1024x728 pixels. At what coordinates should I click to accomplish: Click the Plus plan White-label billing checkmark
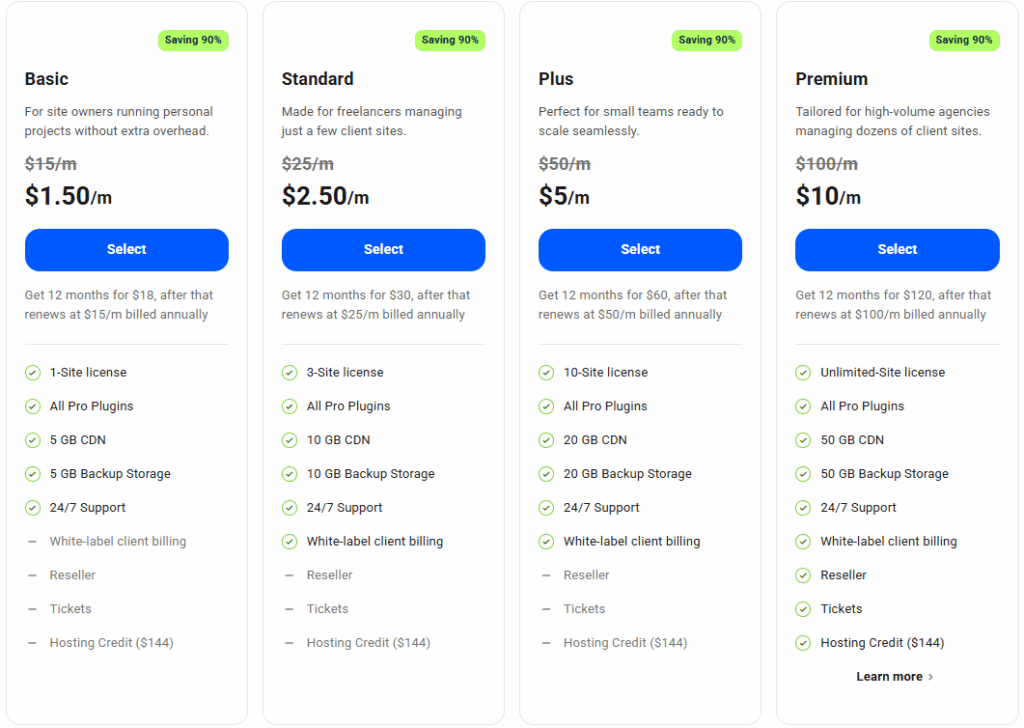point(546,542)
